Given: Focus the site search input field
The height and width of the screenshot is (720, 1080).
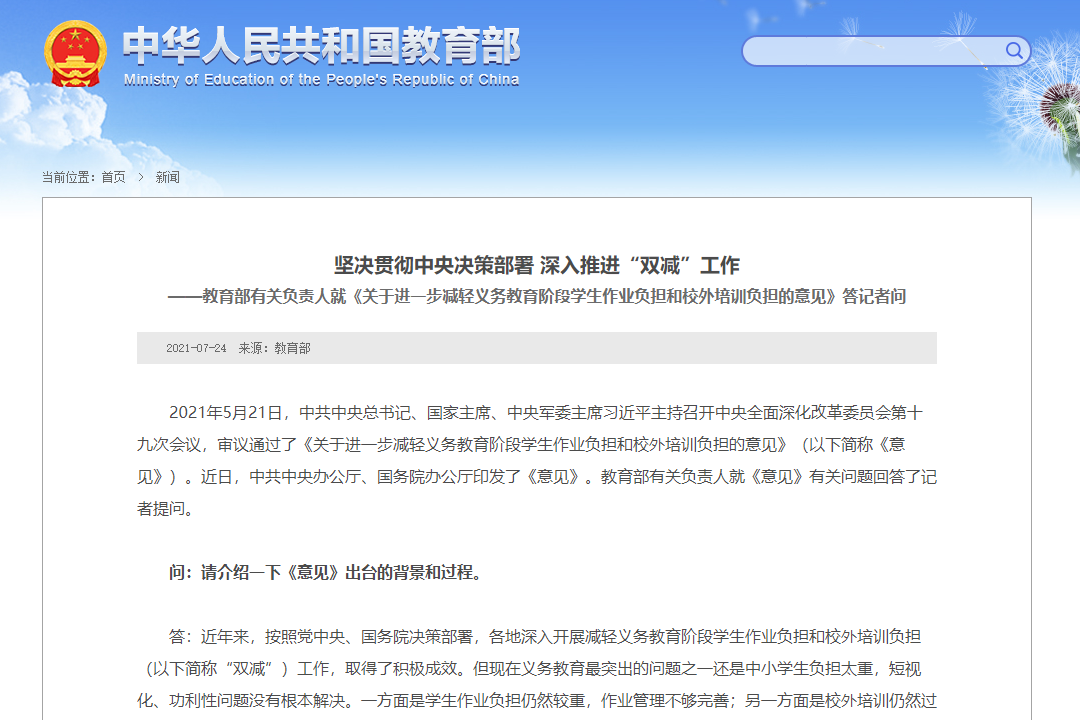Looking at the screenshot, I should pos(885,51).
